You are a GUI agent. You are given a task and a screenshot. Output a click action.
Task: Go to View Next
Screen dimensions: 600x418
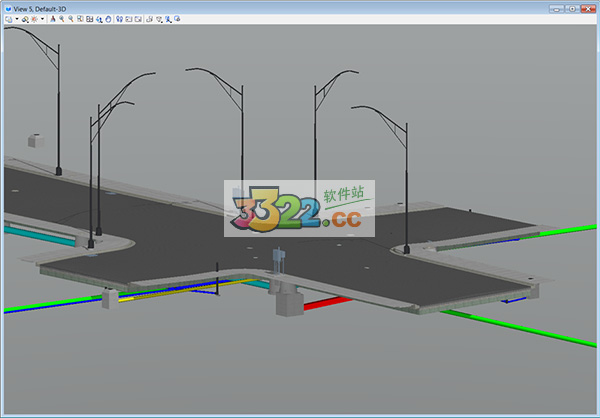pos(138,19)
